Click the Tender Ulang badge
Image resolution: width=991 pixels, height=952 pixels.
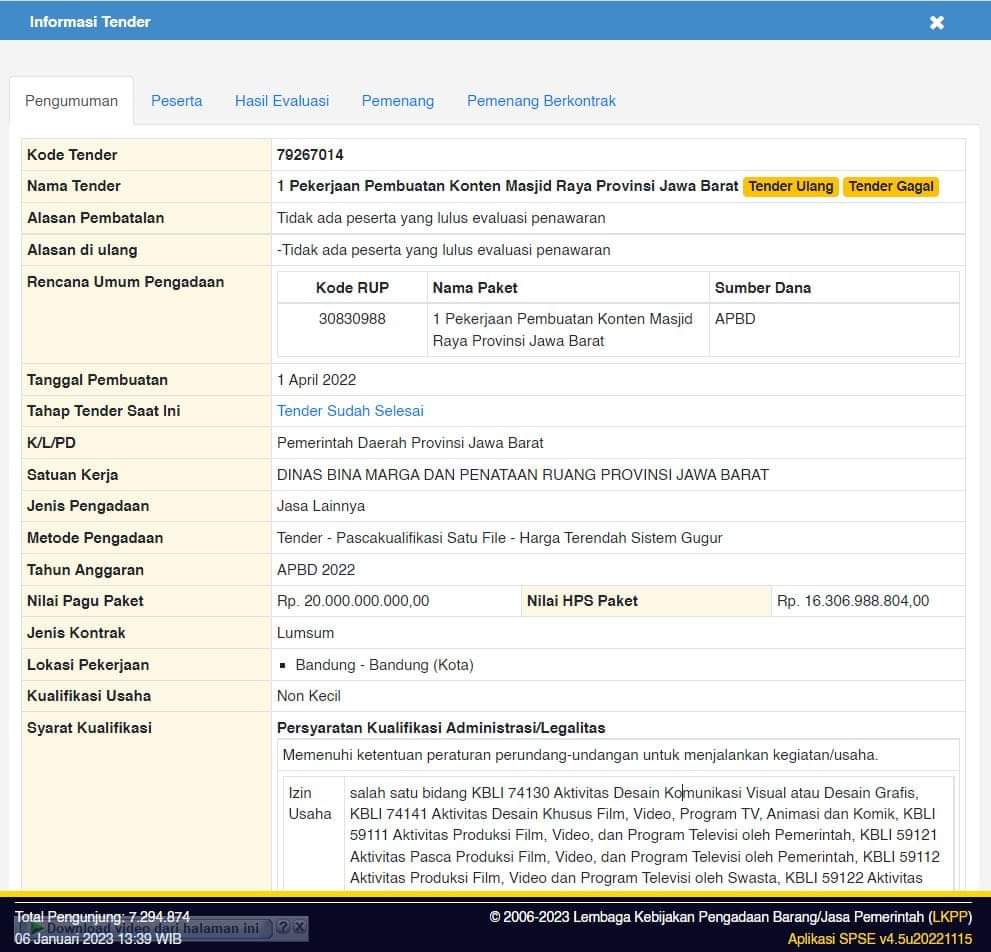click(791, 186)
